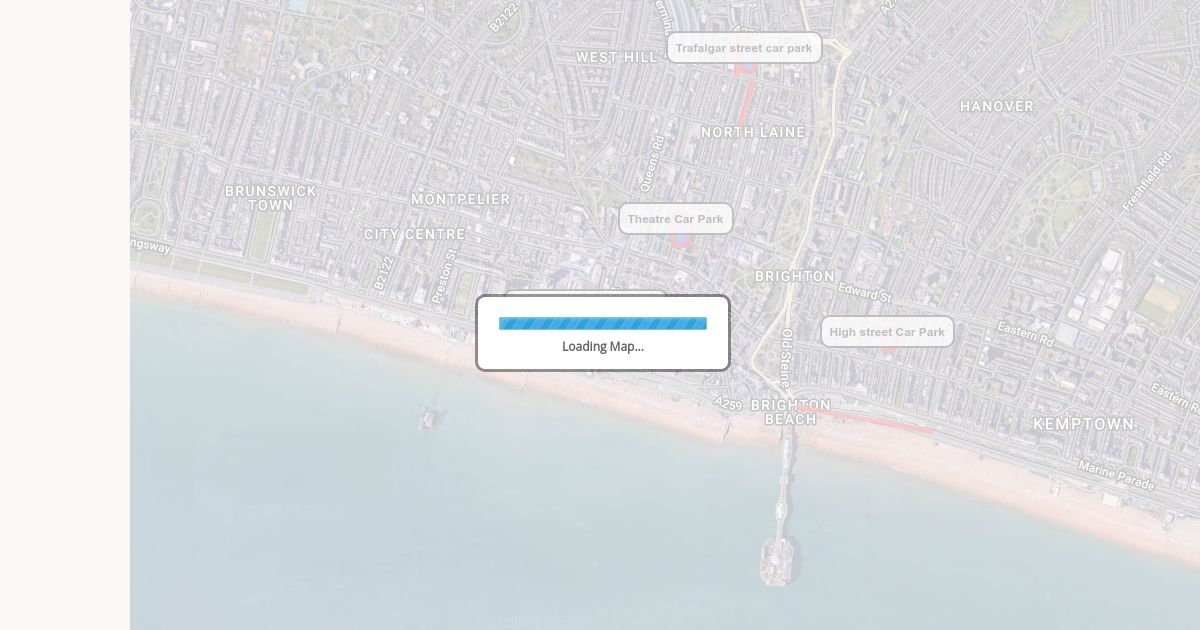The width and height of the screenshot is (1200, 630).
Task: Click the Marine Parade road label
Action: pos(1116,476)
